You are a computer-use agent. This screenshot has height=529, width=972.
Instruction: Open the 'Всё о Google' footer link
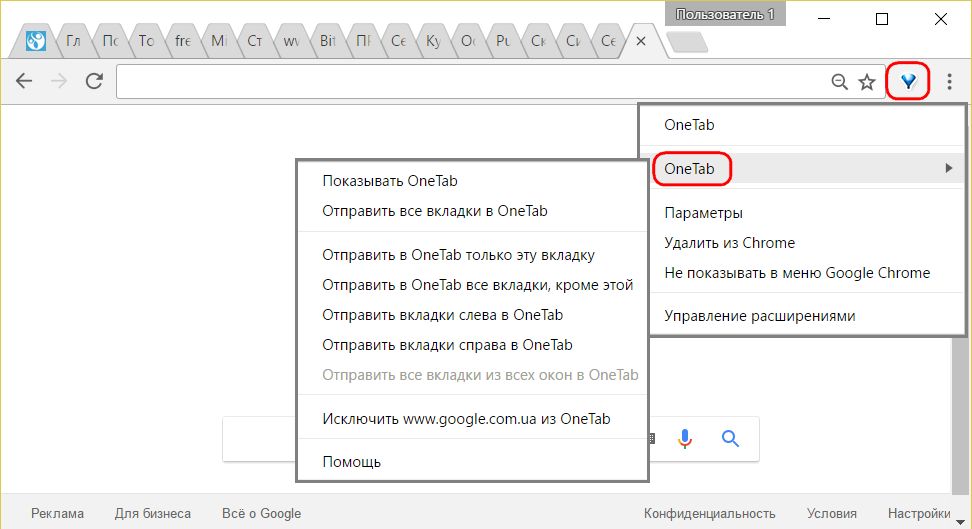coord(262,513)
